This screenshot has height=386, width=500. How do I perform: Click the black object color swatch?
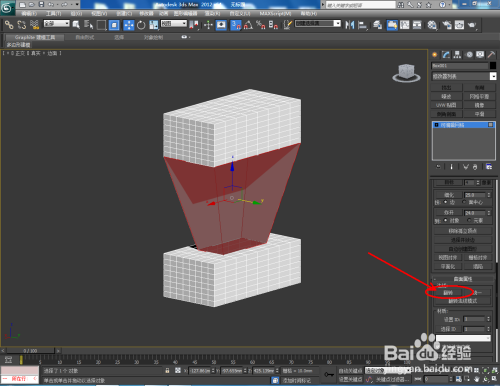[x=493, y=66]
